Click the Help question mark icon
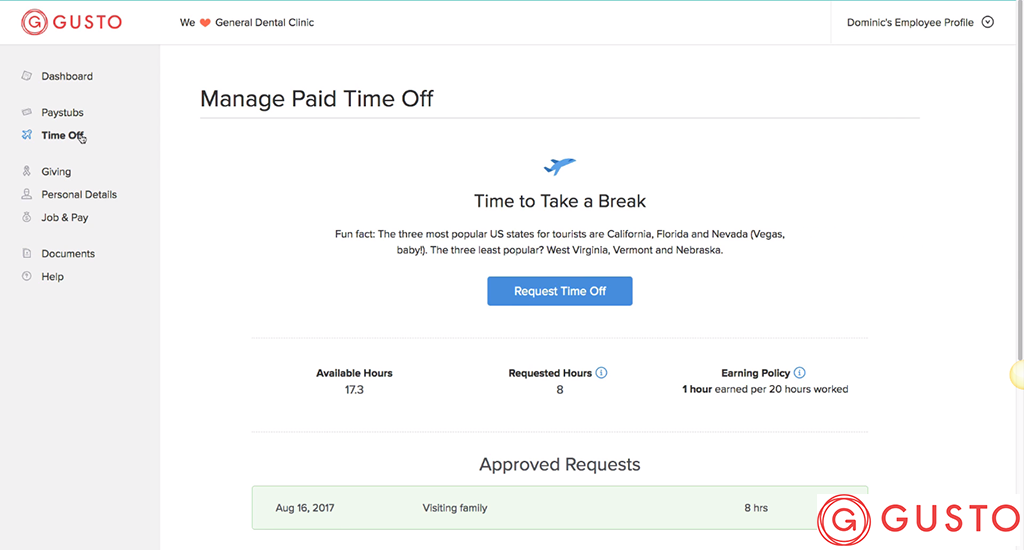Image resolution: width=1024 pixels, height=550 pixels. click(27, 277)
